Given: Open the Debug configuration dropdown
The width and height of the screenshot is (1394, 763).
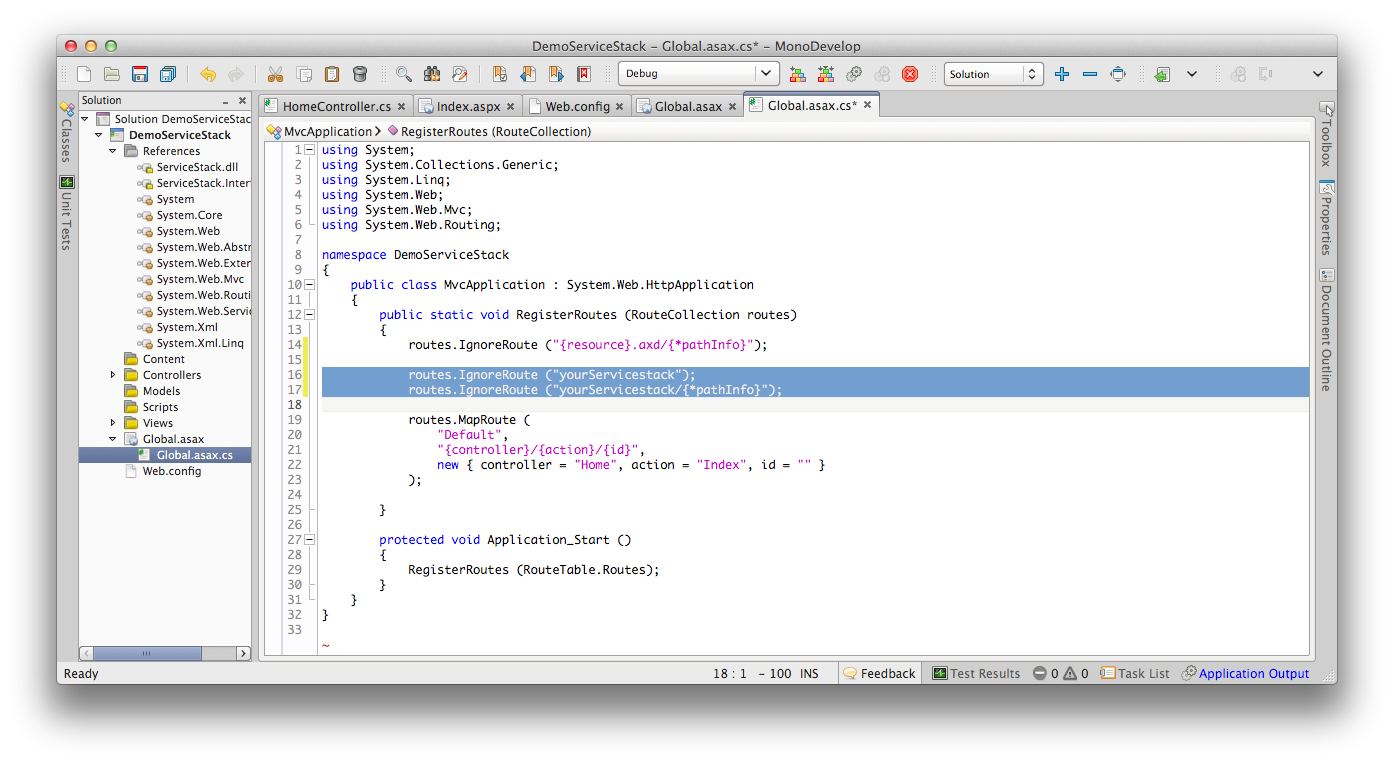Looking at the screenshot, I should 697,73.
